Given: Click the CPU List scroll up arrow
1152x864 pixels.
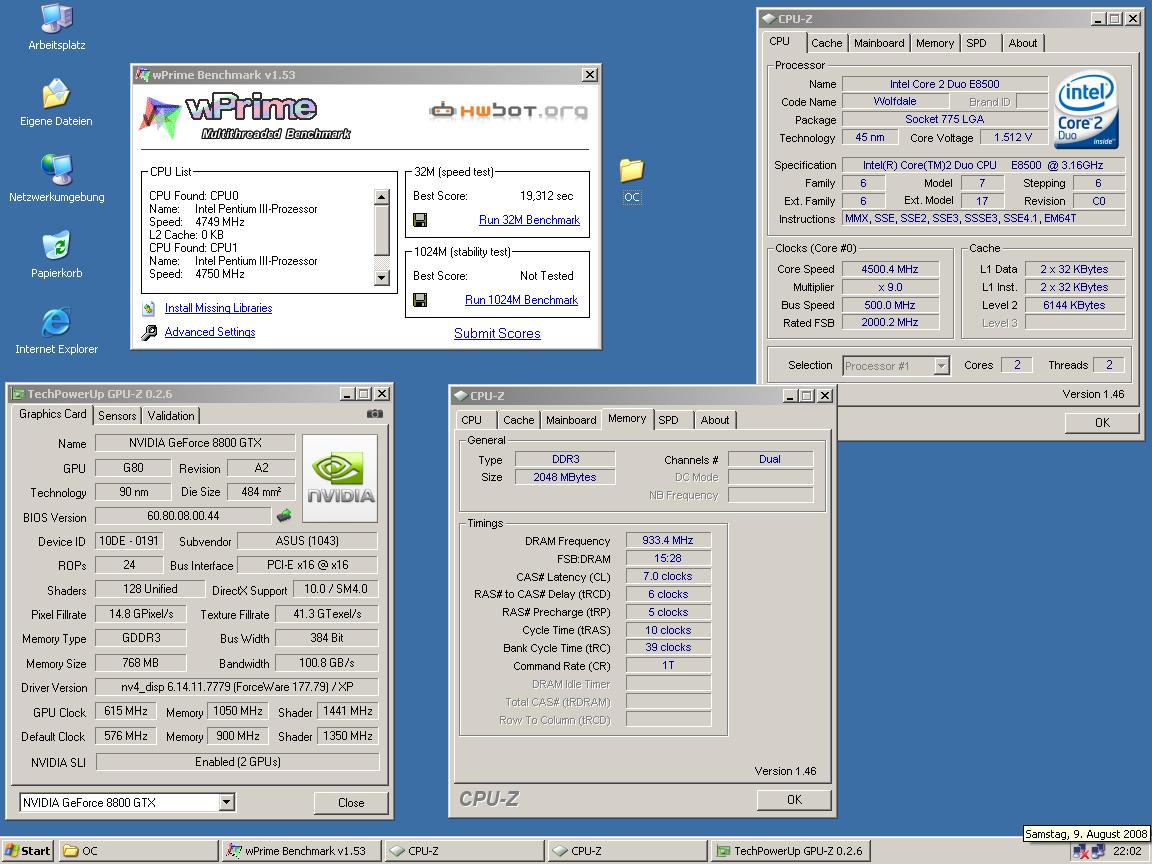Looking at the screenshot, I should [x=381, y=196].
